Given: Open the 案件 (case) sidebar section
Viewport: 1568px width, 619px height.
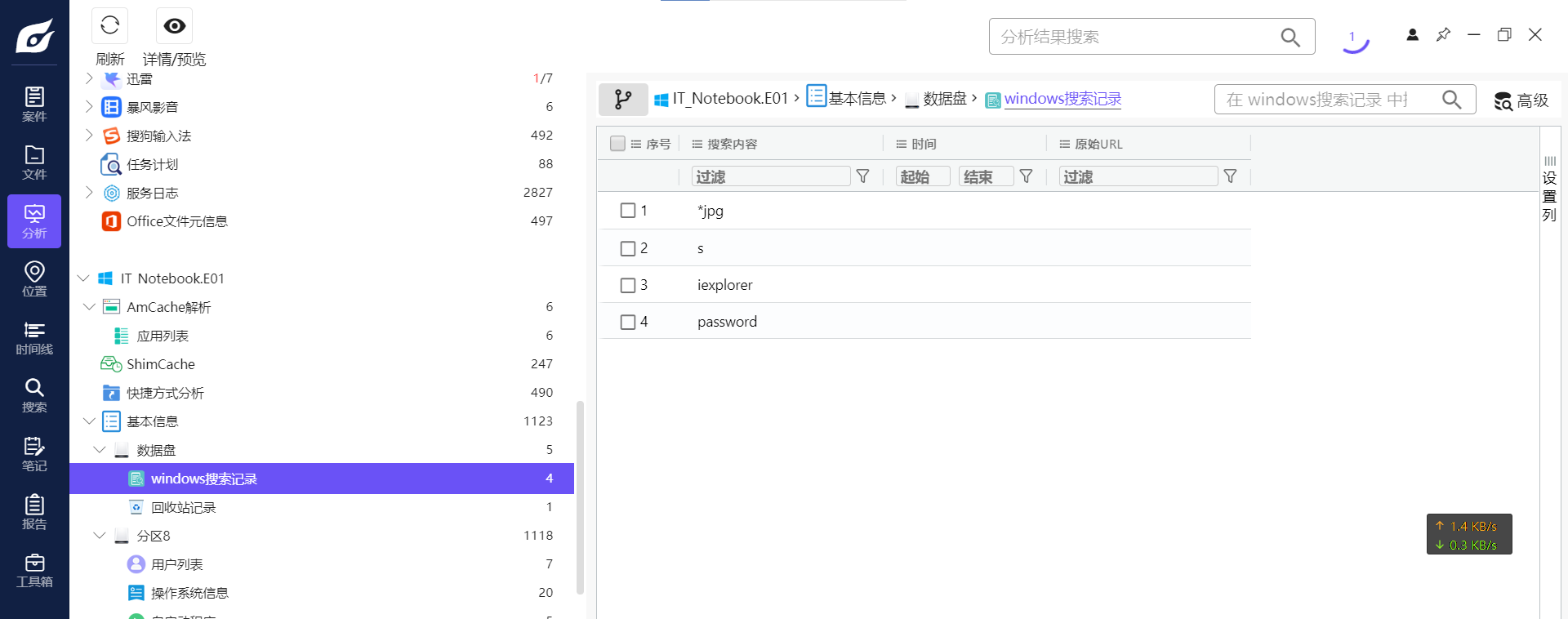Looking at the screenshot, I should pos(34,105).
